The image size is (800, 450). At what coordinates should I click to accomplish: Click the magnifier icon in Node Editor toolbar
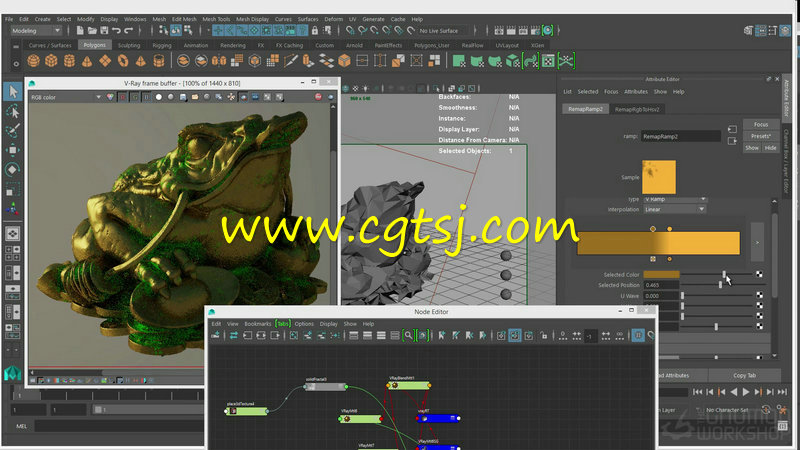point(409,335)
